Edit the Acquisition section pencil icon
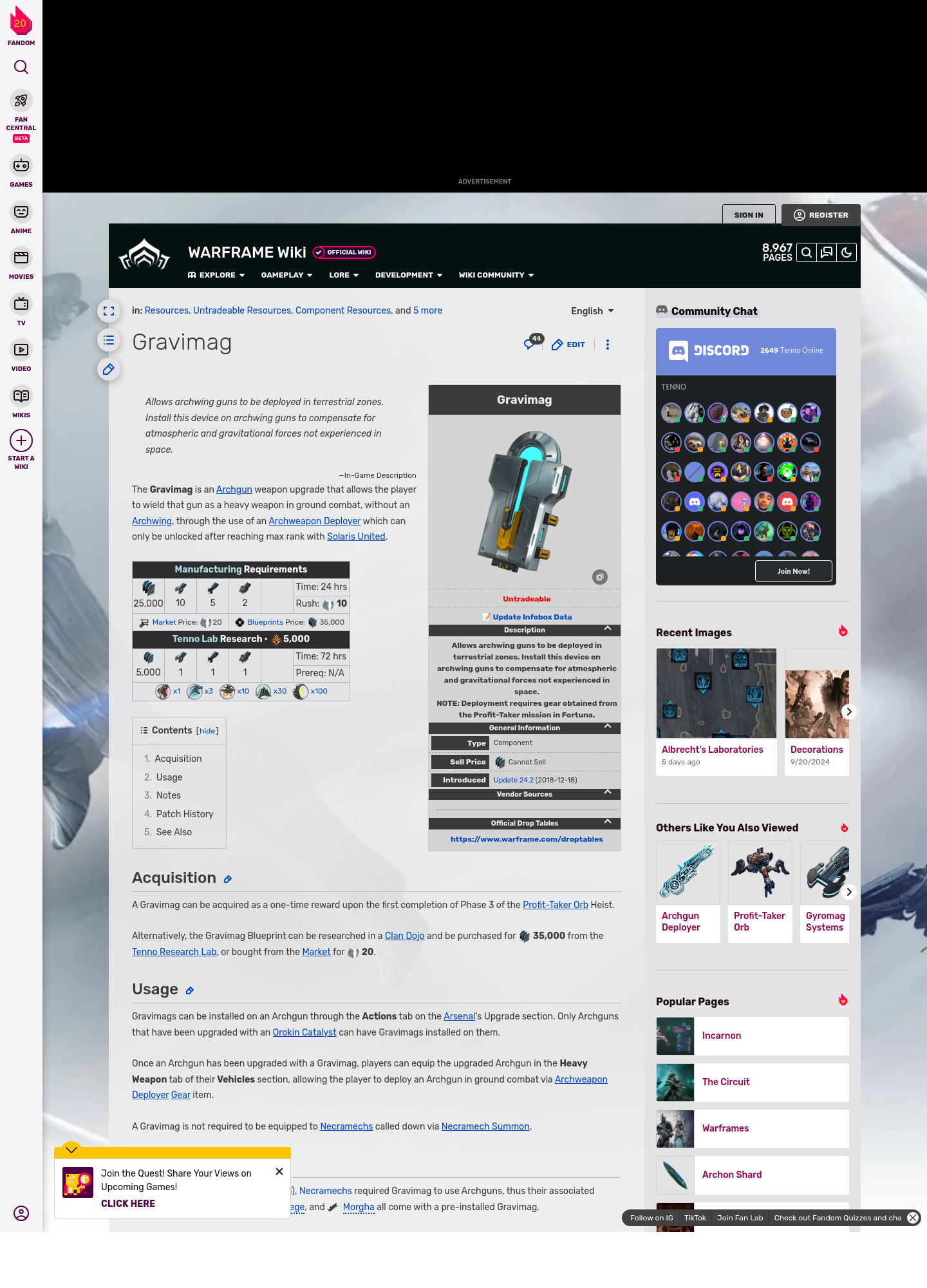927x1288 pixels. point(228,879)
